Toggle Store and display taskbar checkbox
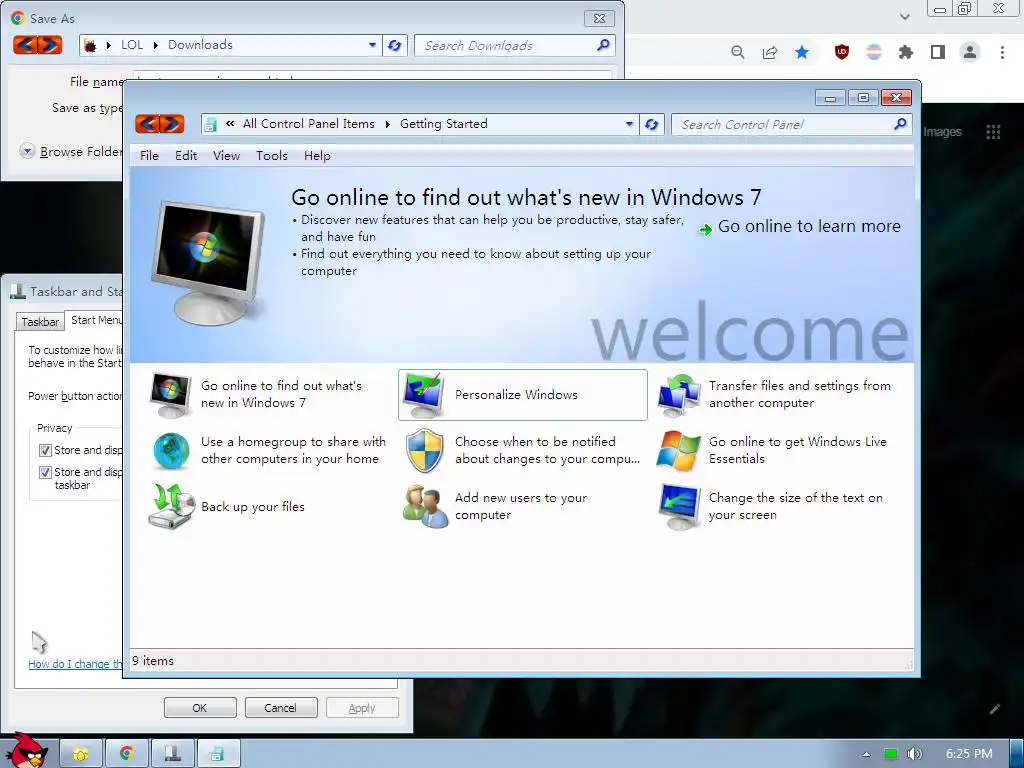The image size is (1024, 768). pyautogui.click(x=45, y=472)
